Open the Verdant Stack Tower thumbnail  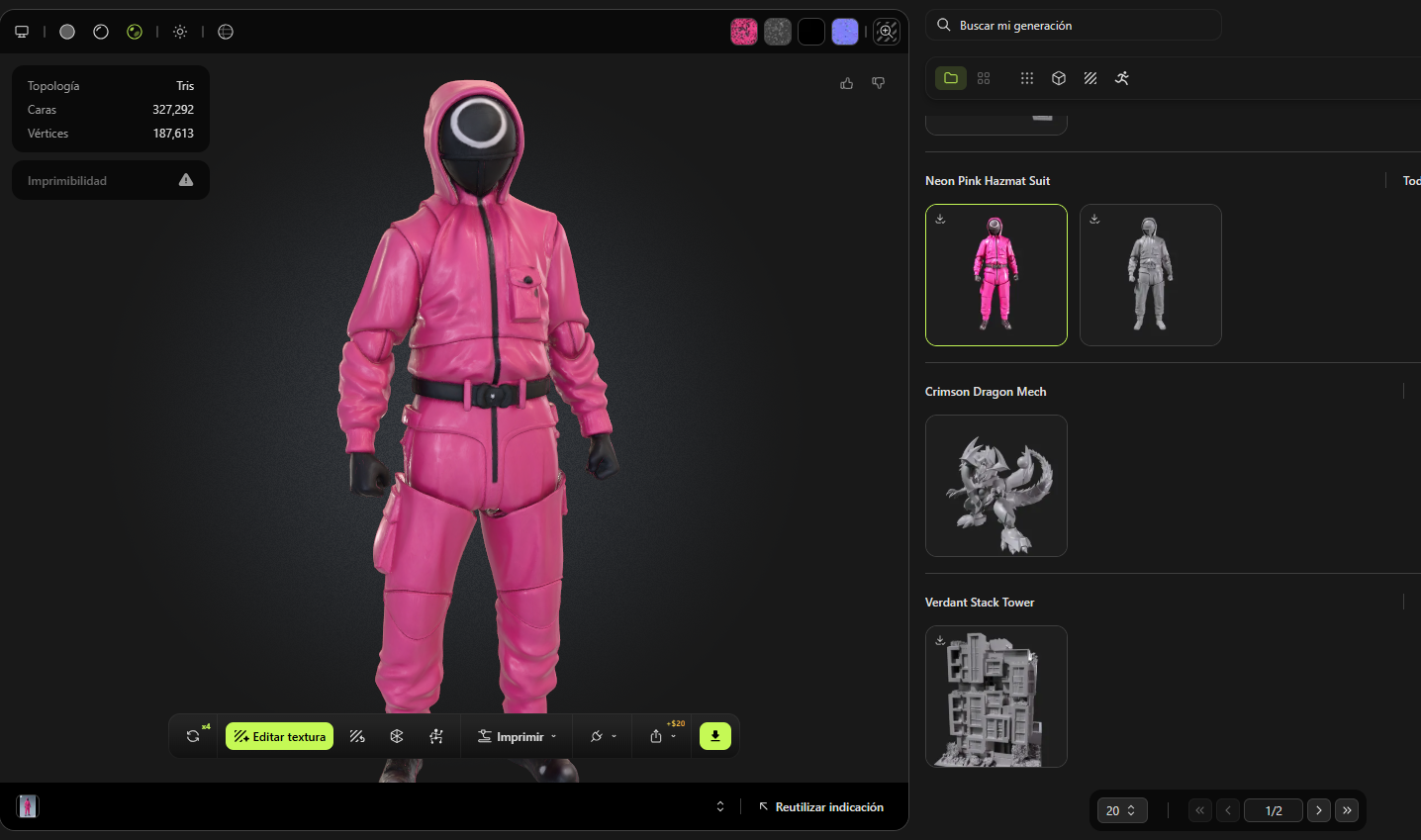coord(996,697)
